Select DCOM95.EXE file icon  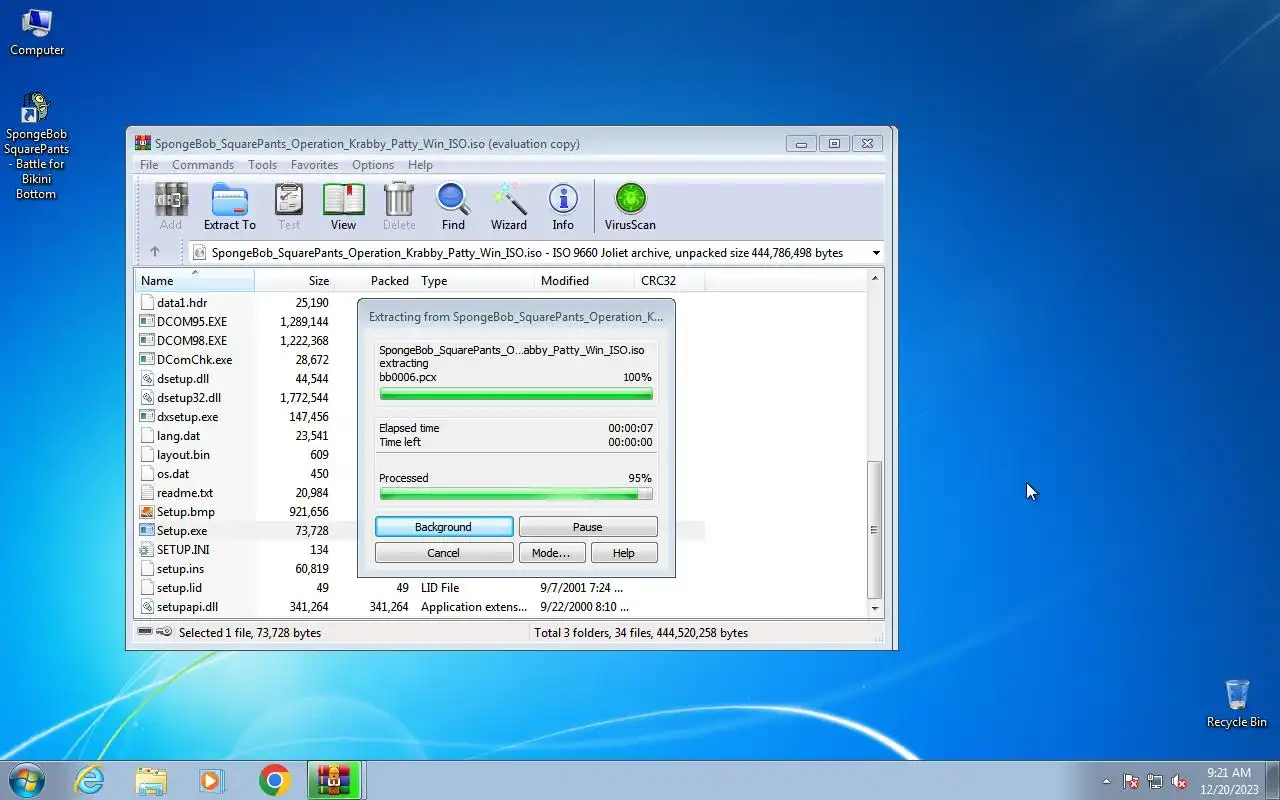click(x=148, y=321)
